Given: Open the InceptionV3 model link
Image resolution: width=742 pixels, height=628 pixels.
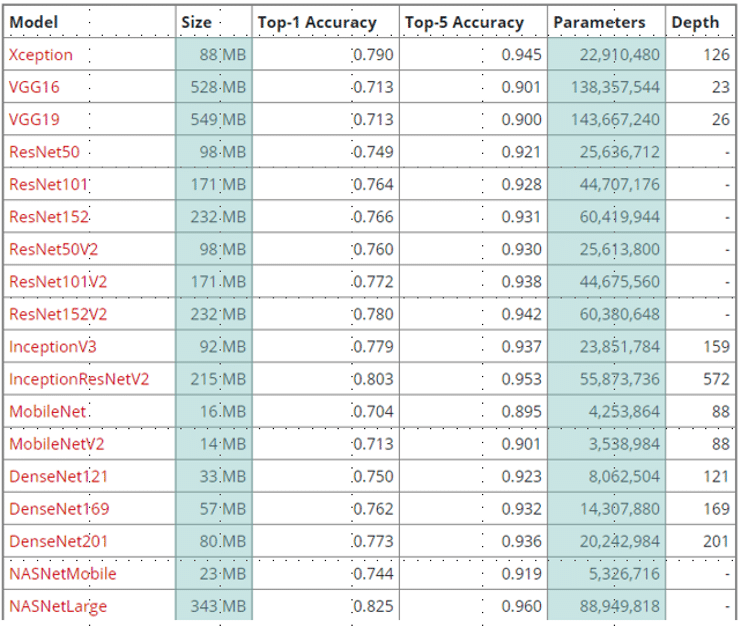Looking at the screenshot, I should pyautogui.click(x=53, y=347).
